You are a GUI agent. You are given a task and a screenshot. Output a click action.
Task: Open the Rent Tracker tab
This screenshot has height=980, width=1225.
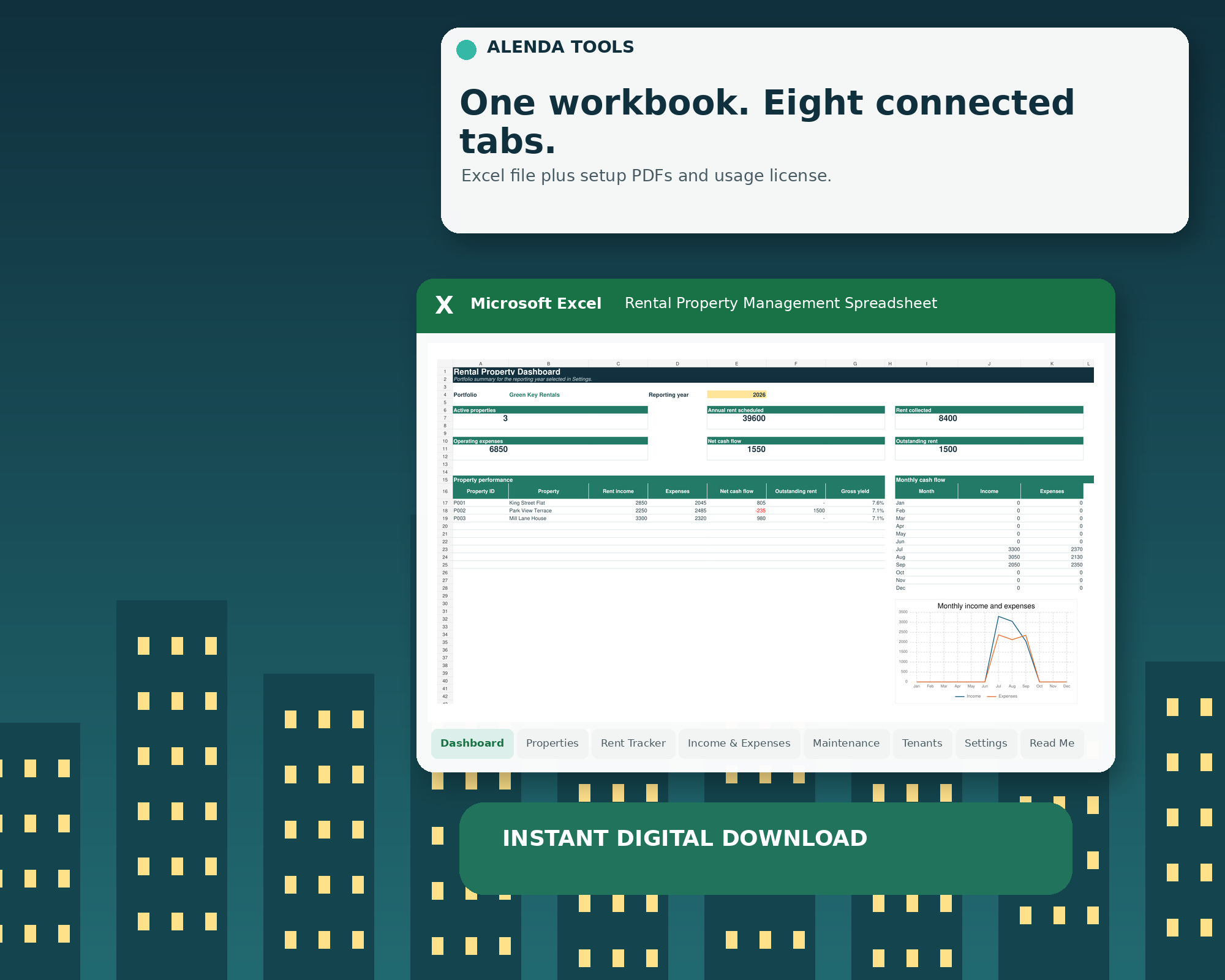[633, 744]
